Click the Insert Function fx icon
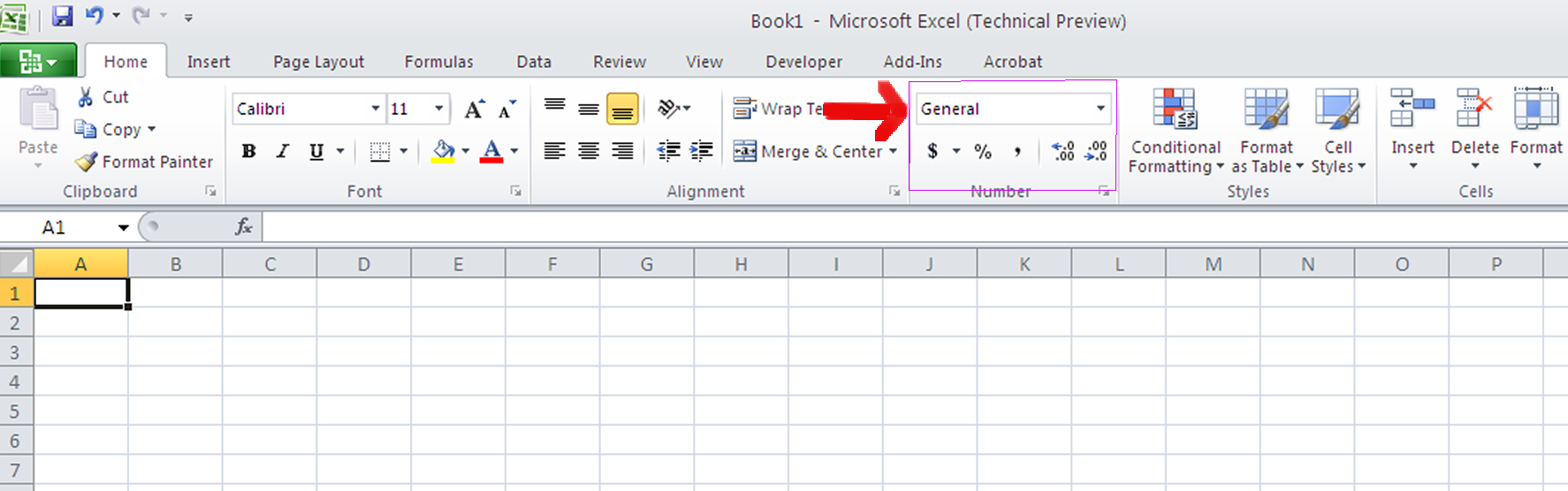The height and width of the screenshot is (491, 1568). (244, 227)
